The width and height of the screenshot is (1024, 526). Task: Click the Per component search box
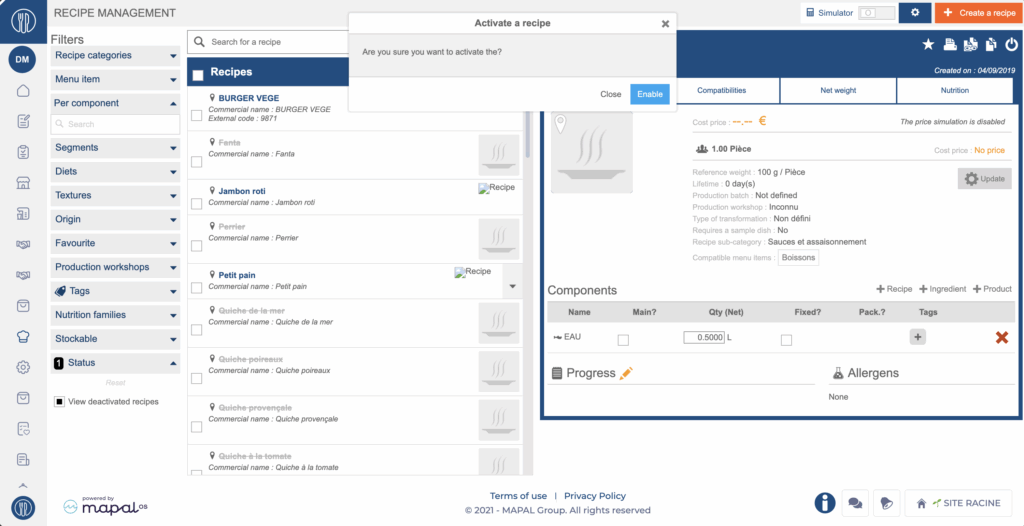click(116, 124)
